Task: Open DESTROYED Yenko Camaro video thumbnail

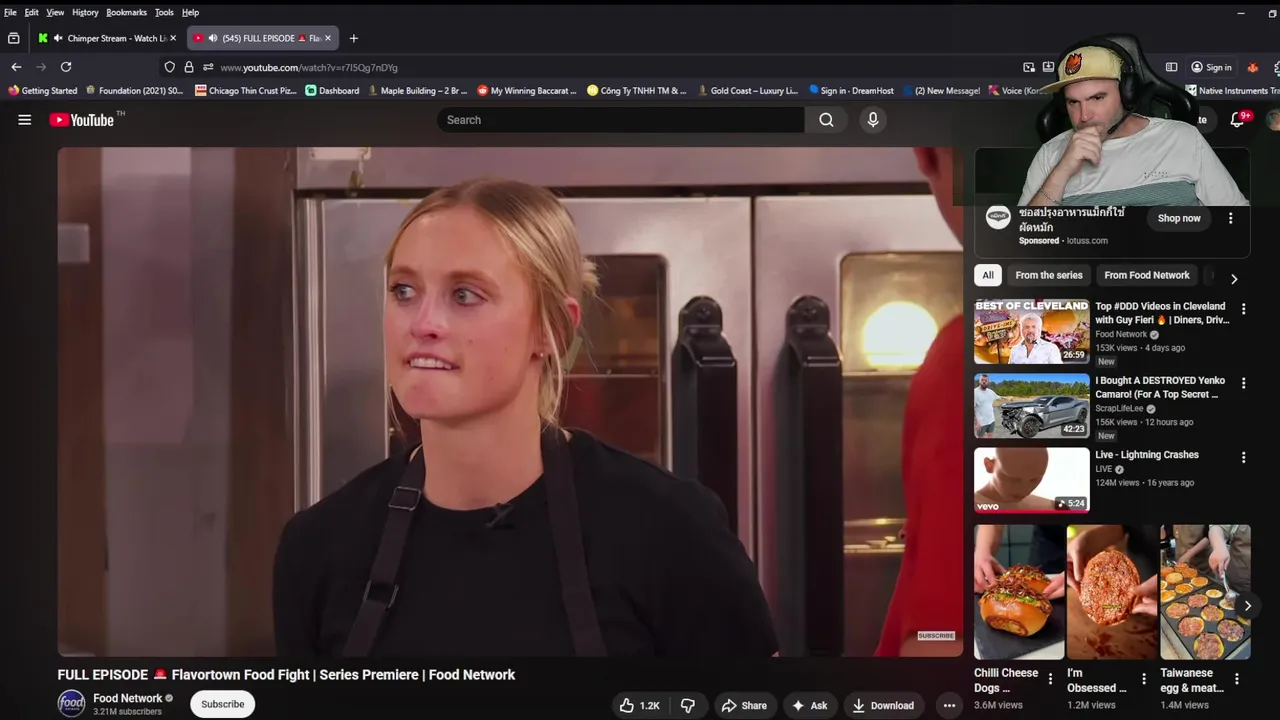Action: 1032,406
